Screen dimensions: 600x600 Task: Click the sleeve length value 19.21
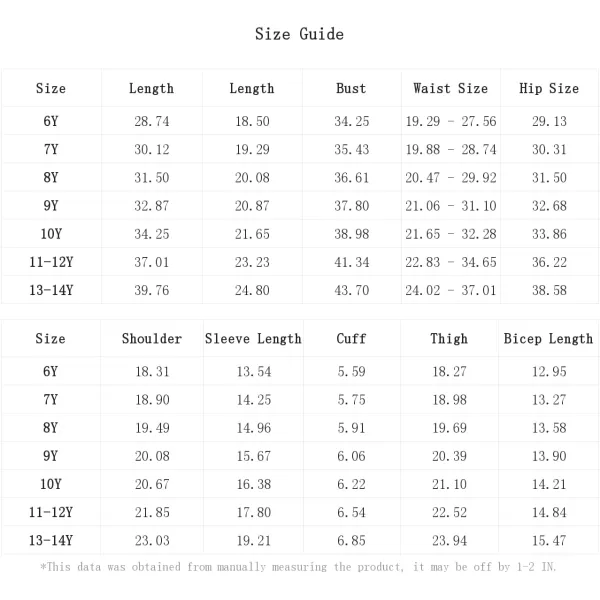pos(253,540)
